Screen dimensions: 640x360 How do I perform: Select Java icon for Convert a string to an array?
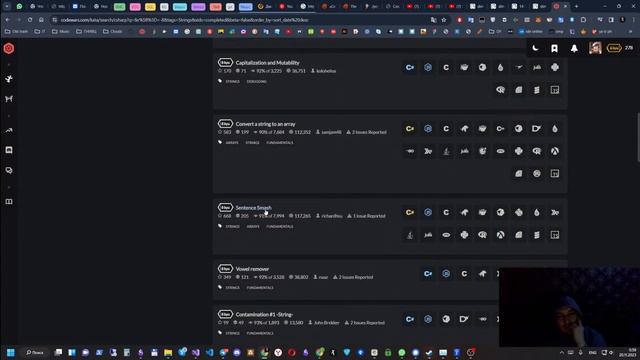pos(446,151)
